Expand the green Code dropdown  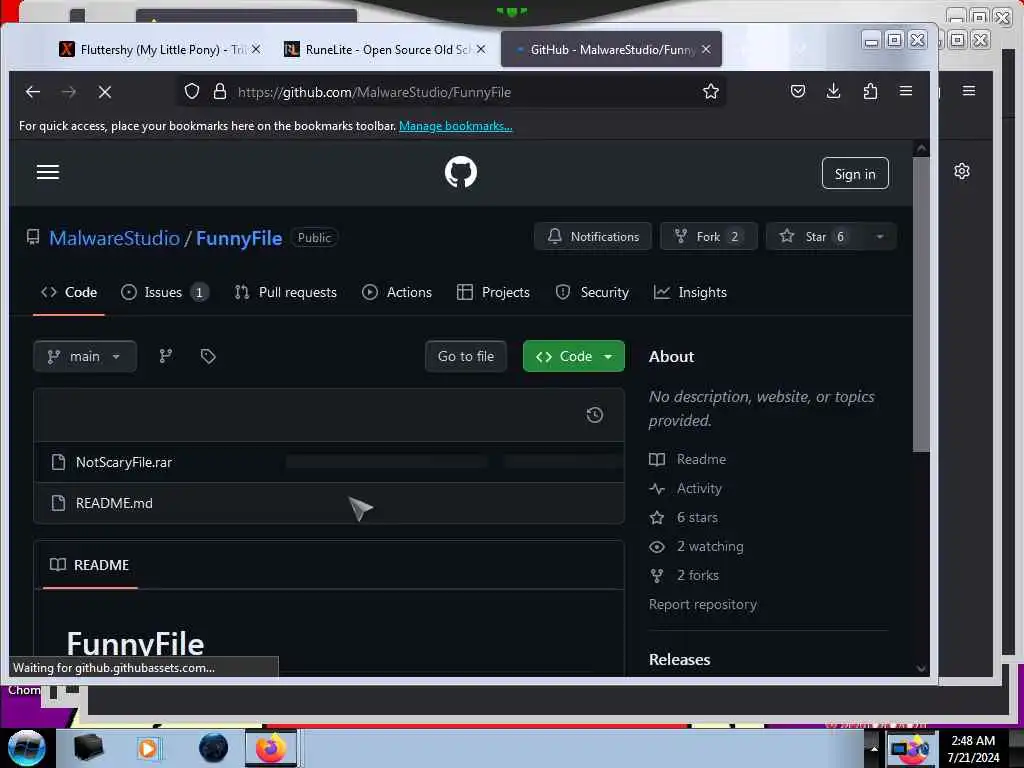click(573, 356)
